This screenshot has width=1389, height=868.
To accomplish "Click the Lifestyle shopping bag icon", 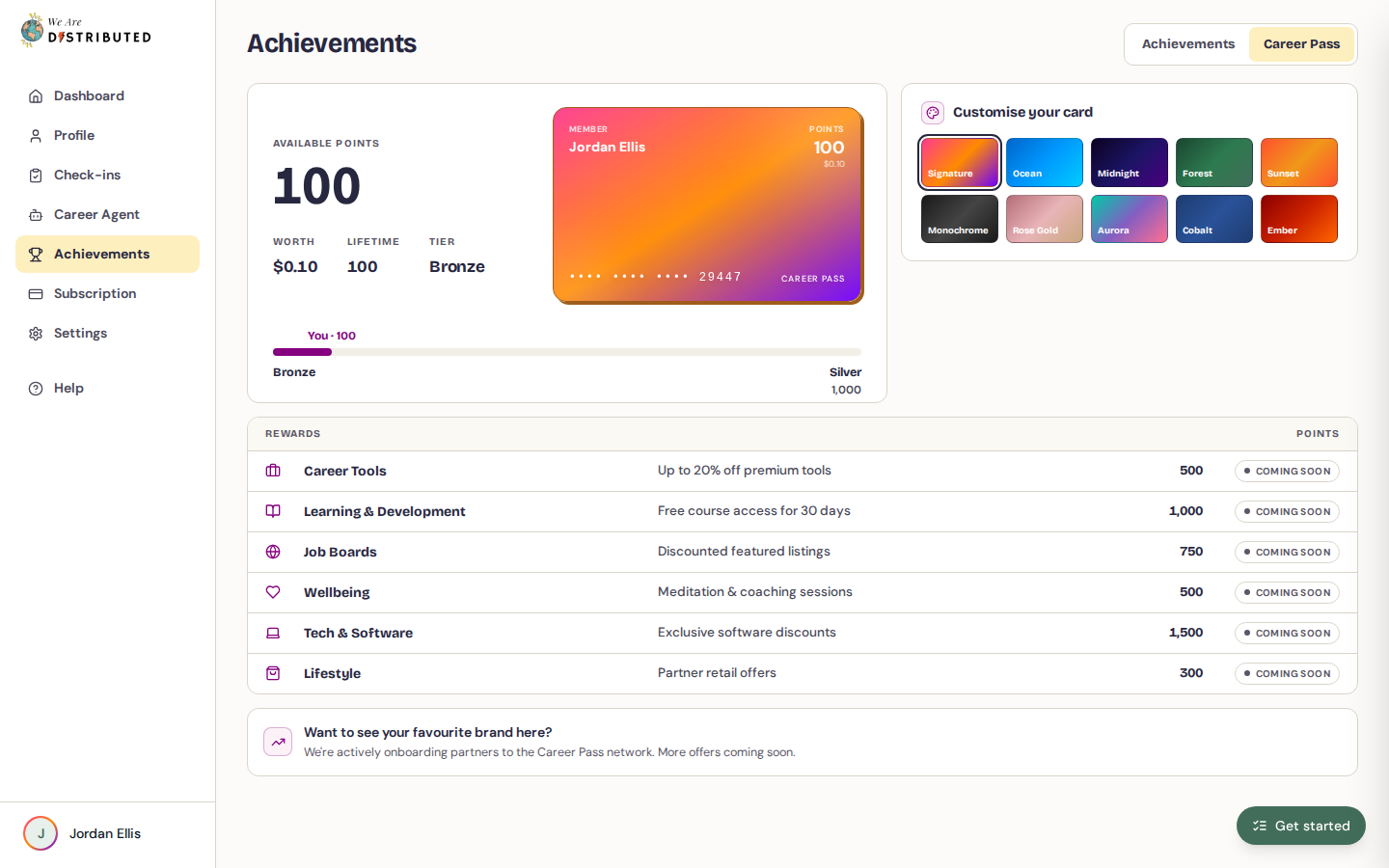I will point(273,673).
